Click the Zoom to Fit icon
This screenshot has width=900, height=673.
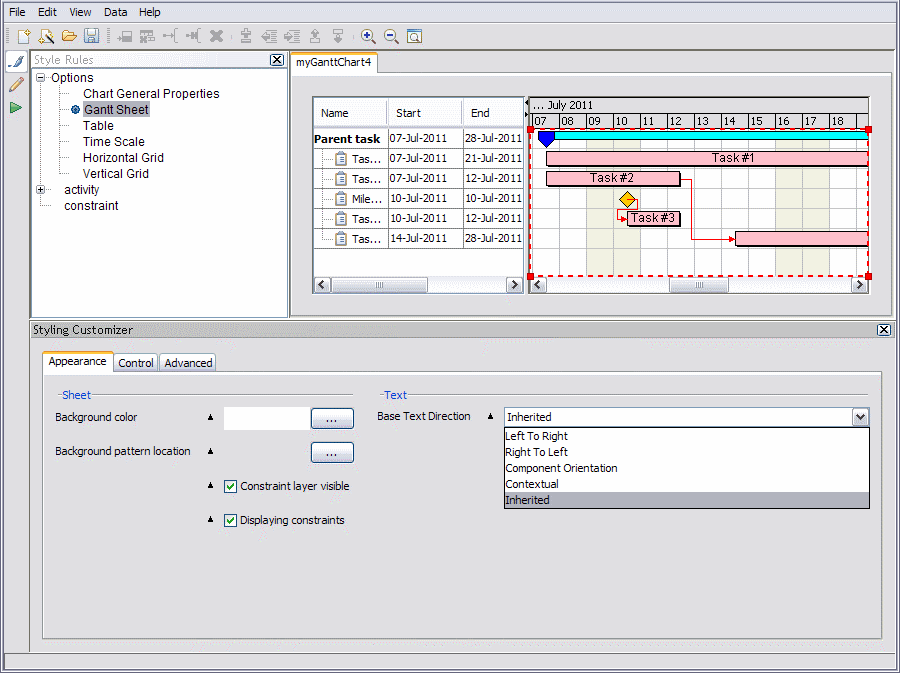[x=414, y=36]
